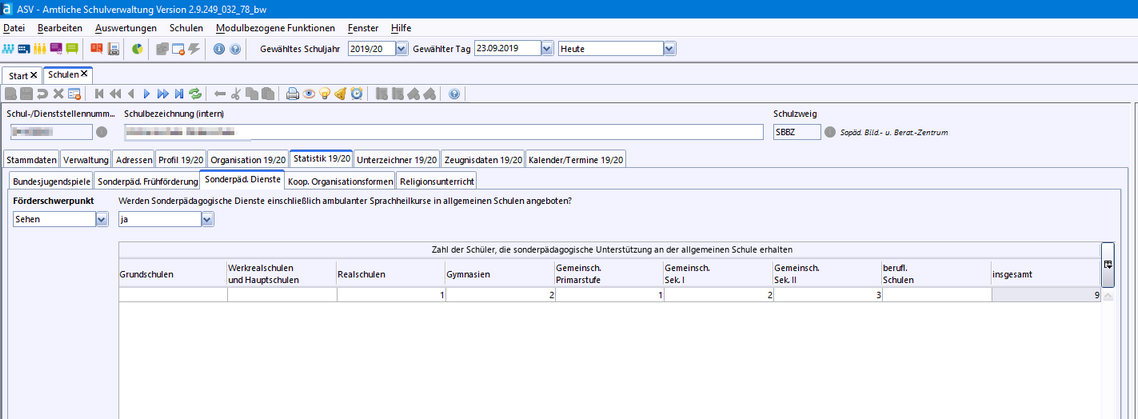1138x419 pixels.
Task: Click the lightbulb hint icon
Action: point(325,94)
